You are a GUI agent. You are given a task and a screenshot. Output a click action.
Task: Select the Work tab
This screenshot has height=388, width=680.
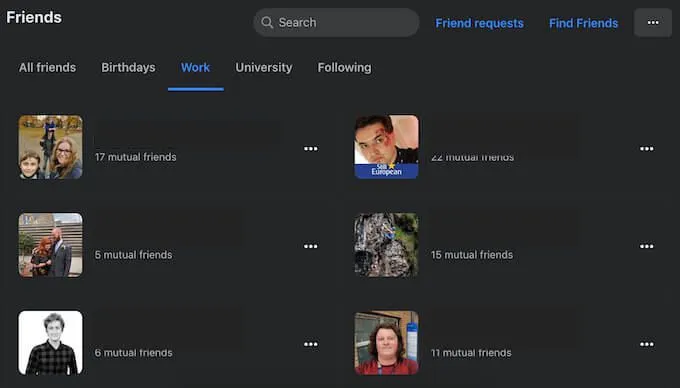(x=196, y=68)
